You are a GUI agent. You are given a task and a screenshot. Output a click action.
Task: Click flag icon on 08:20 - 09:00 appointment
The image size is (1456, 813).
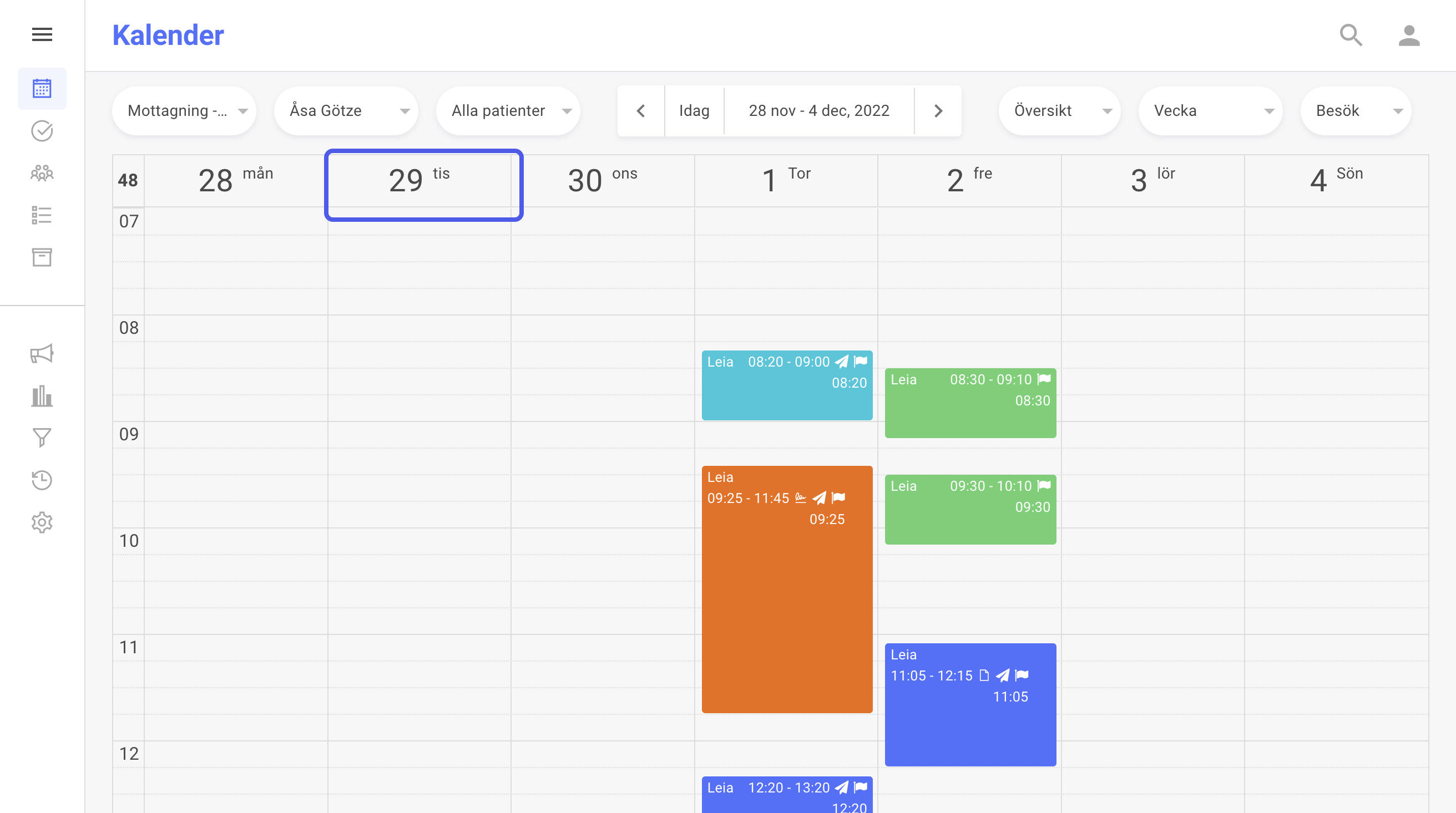click(x=860, y=362)
